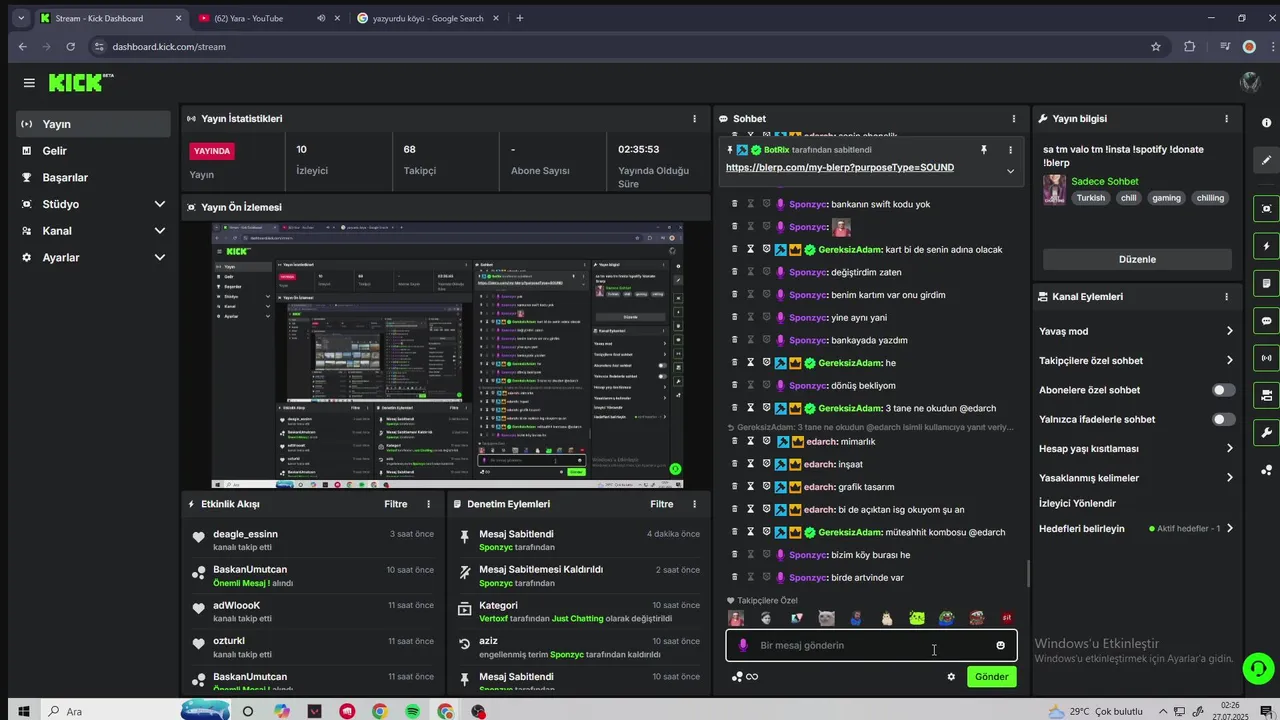This screenshot has width=1280, height=720.
Task: Click the lightning bolt icon in the right sidebar
Action: 1267,246
